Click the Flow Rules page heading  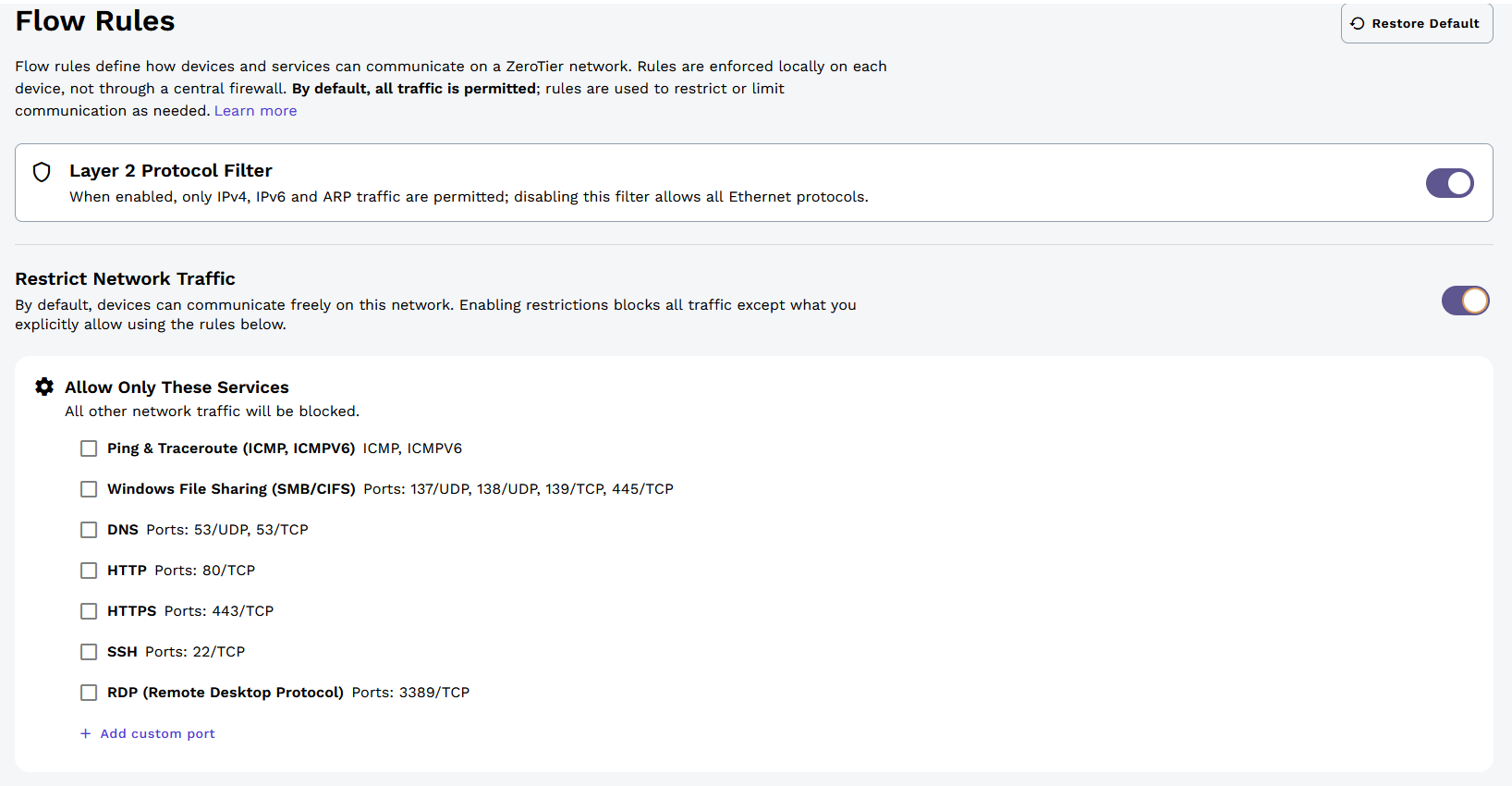point(95,21)
